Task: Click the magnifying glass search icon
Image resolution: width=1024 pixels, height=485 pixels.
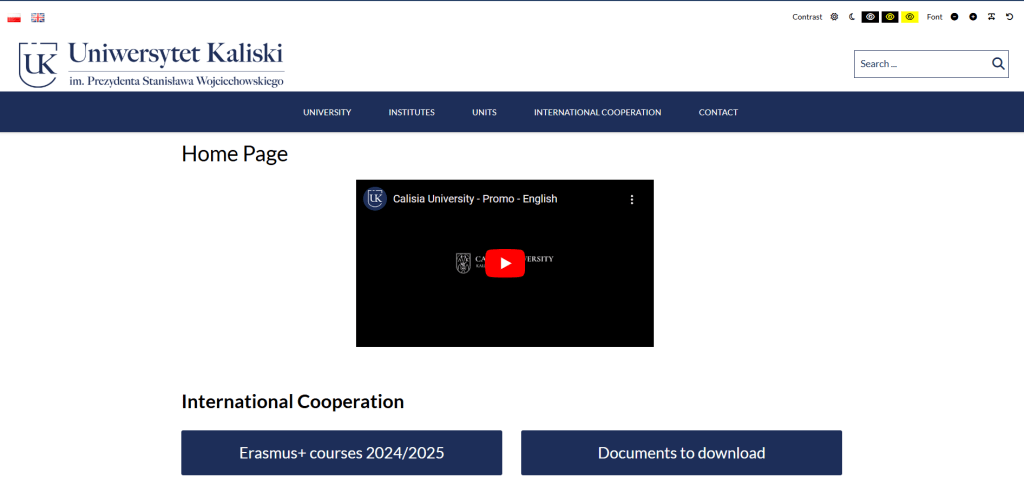Action: pyautogui.click(x=997, y=64)
